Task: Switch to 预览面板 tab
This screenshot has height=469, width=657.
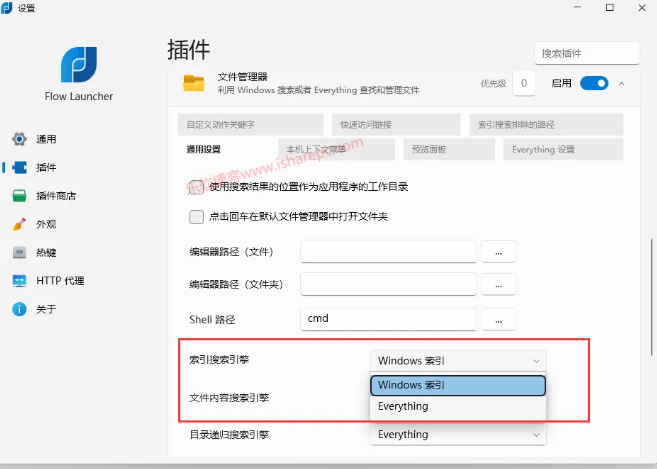Action: 449,149
